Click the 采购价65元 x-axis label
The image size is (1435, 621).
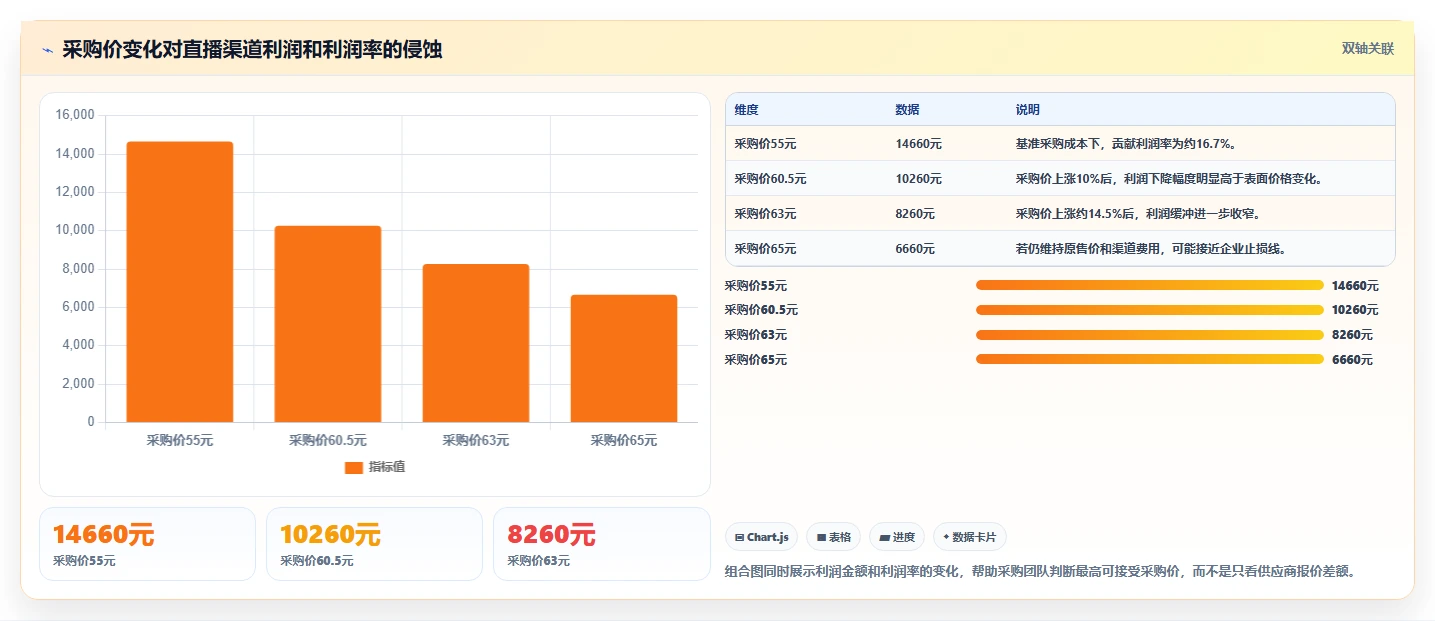(624, 440)
